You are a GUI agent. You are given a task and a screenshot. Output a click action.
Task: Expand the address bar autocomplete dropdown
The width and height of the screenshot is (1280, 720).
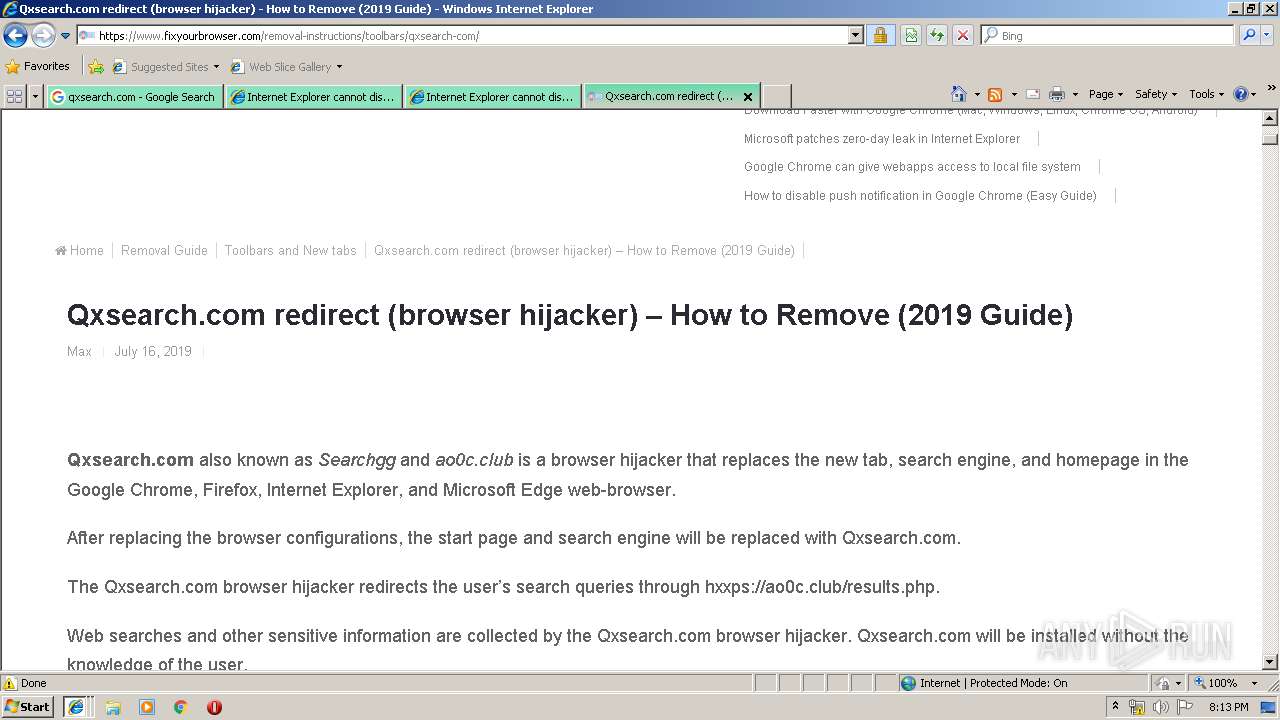(856, 36)
